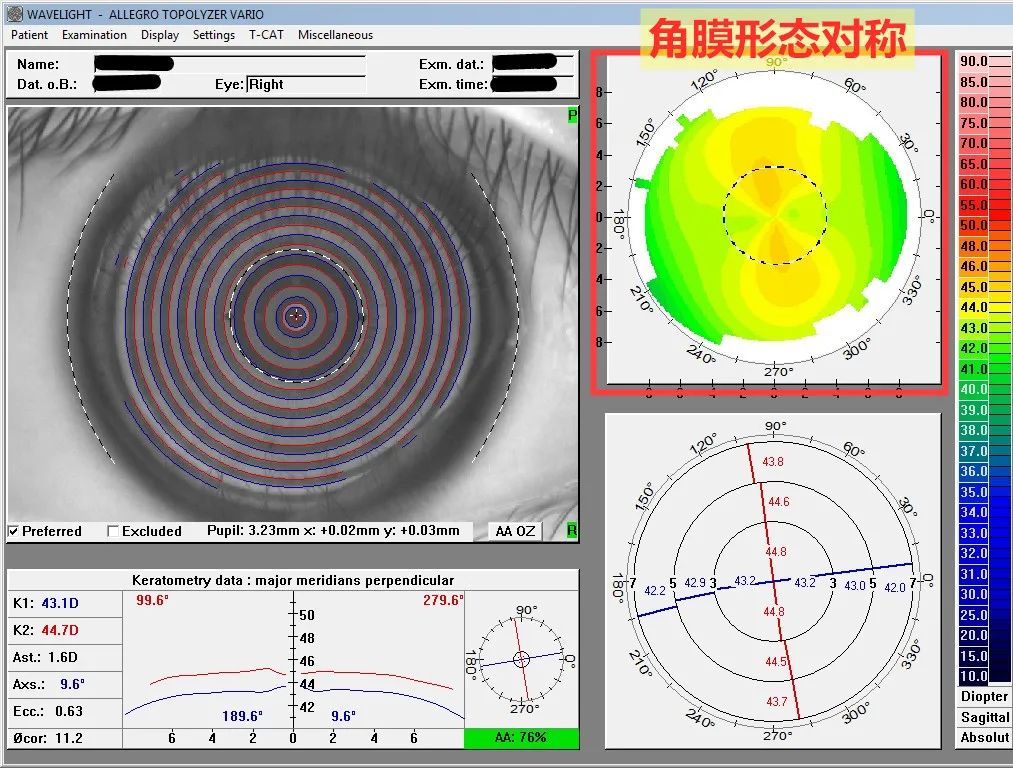
Task: Click the Axs.: 9.6° value
Action: 72,684
